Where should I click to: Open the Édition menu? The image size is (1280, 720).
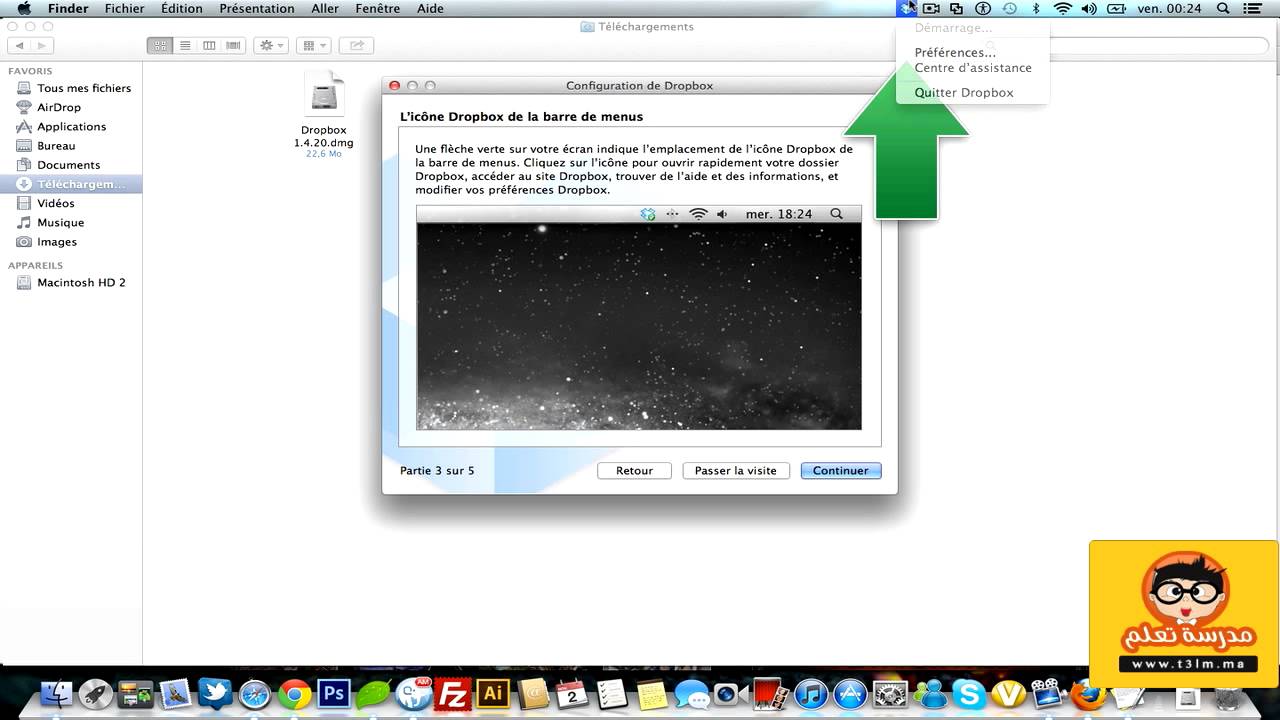(x=181, y=8)
